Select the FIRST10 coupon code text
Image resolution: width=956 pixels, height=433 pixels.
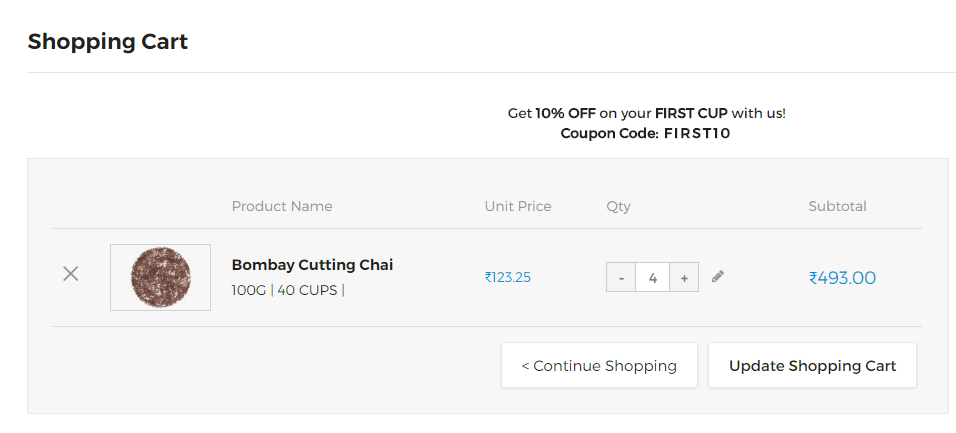[697, 133]
